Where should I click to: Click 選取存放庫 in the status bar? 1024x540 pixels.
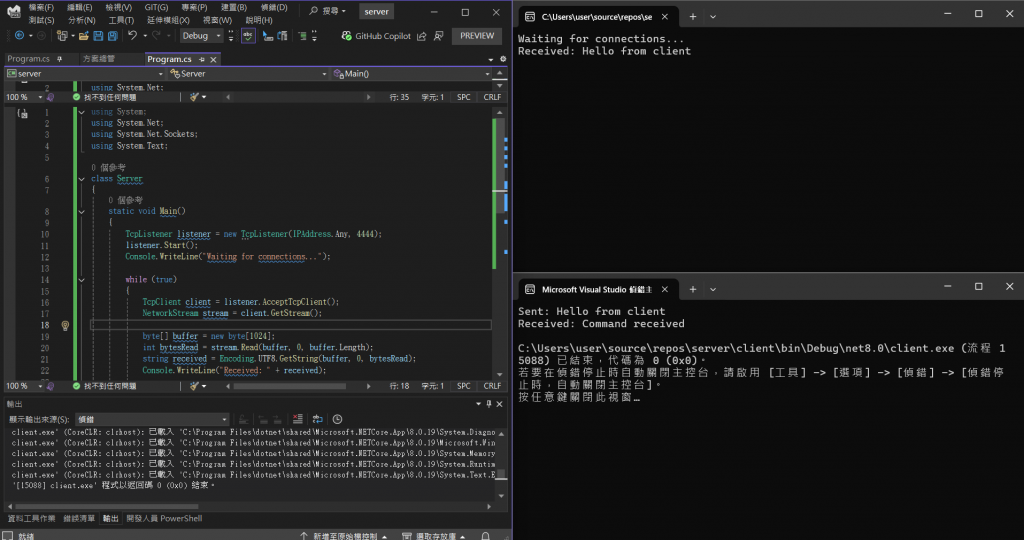click(x=434, y=536)
